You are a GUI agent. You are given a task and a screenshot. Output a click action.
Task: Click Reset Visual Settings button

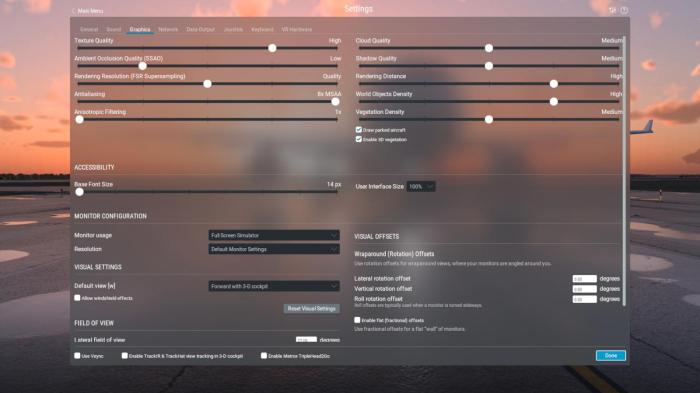(311, 309)
